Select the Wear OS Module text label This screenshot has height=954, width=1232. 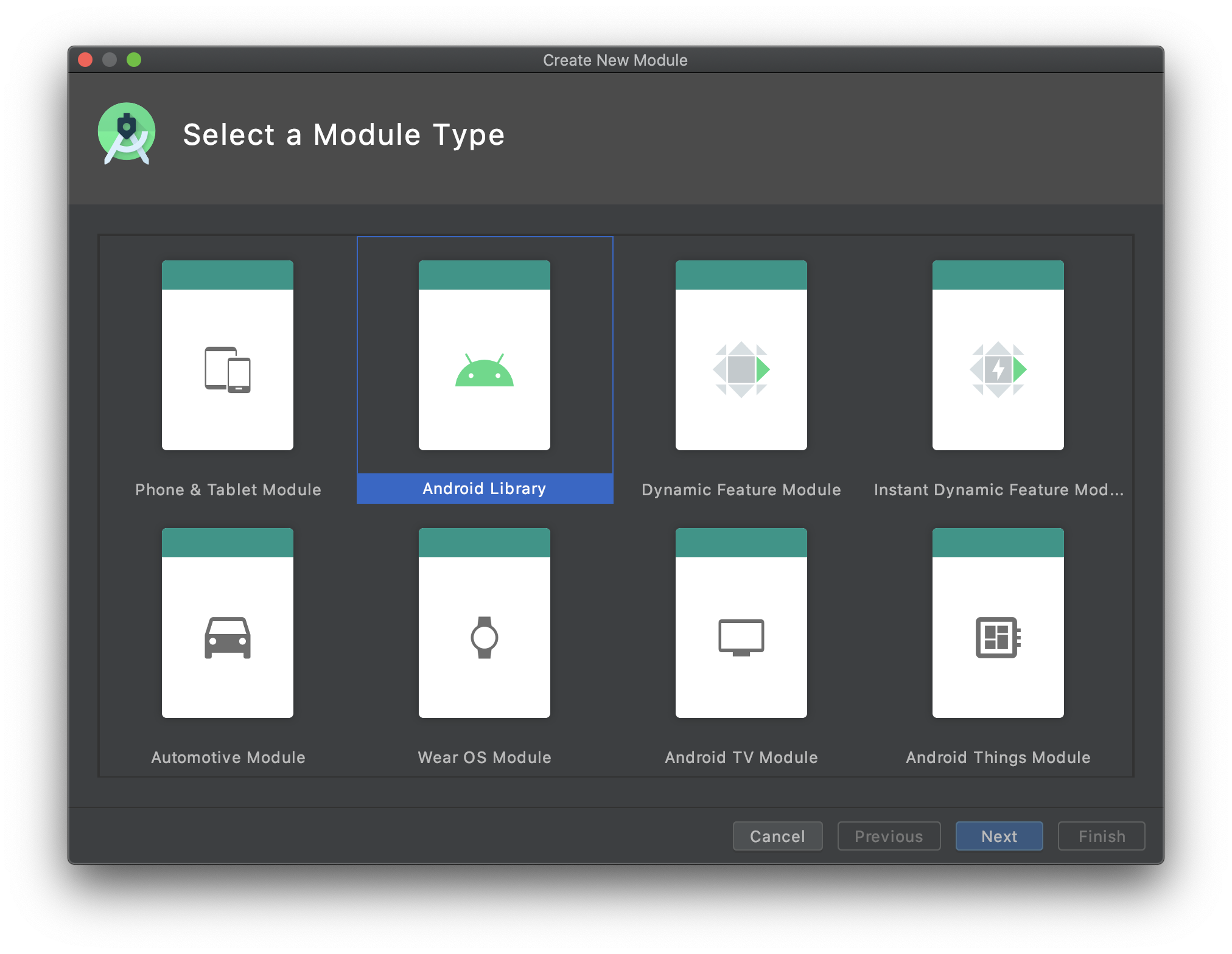485,757
